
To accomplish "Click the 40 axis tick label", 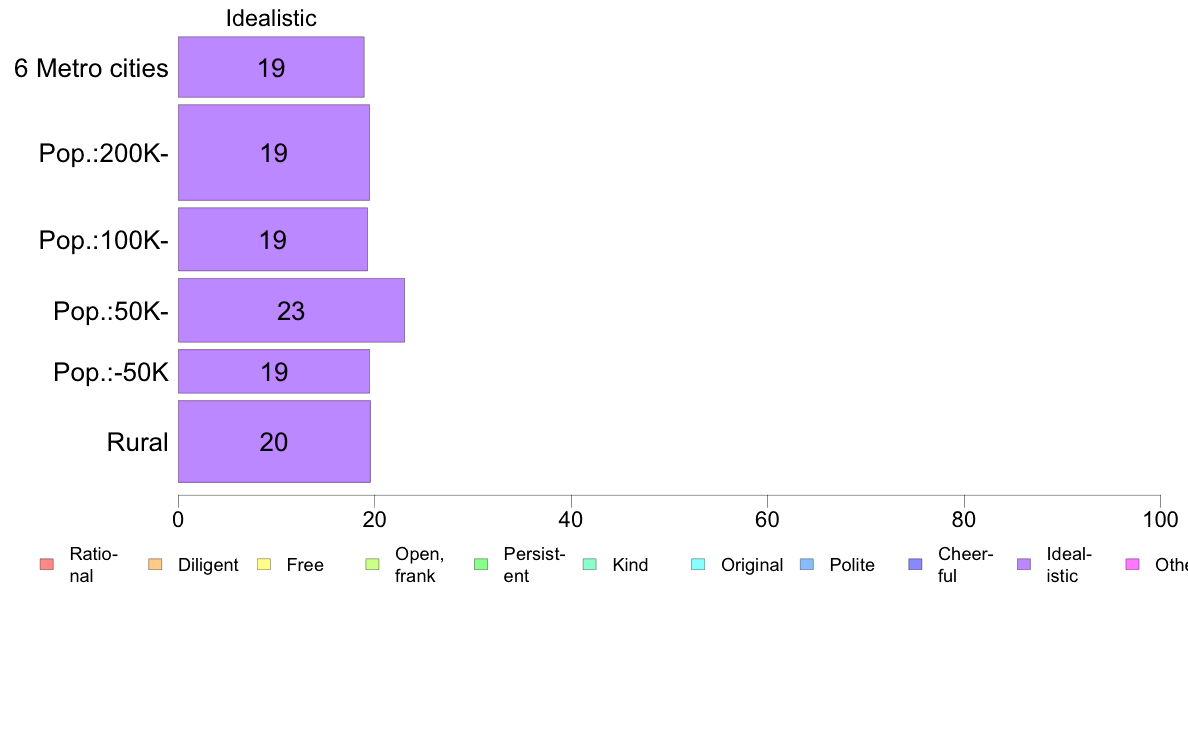I will [x=571, y=519].
